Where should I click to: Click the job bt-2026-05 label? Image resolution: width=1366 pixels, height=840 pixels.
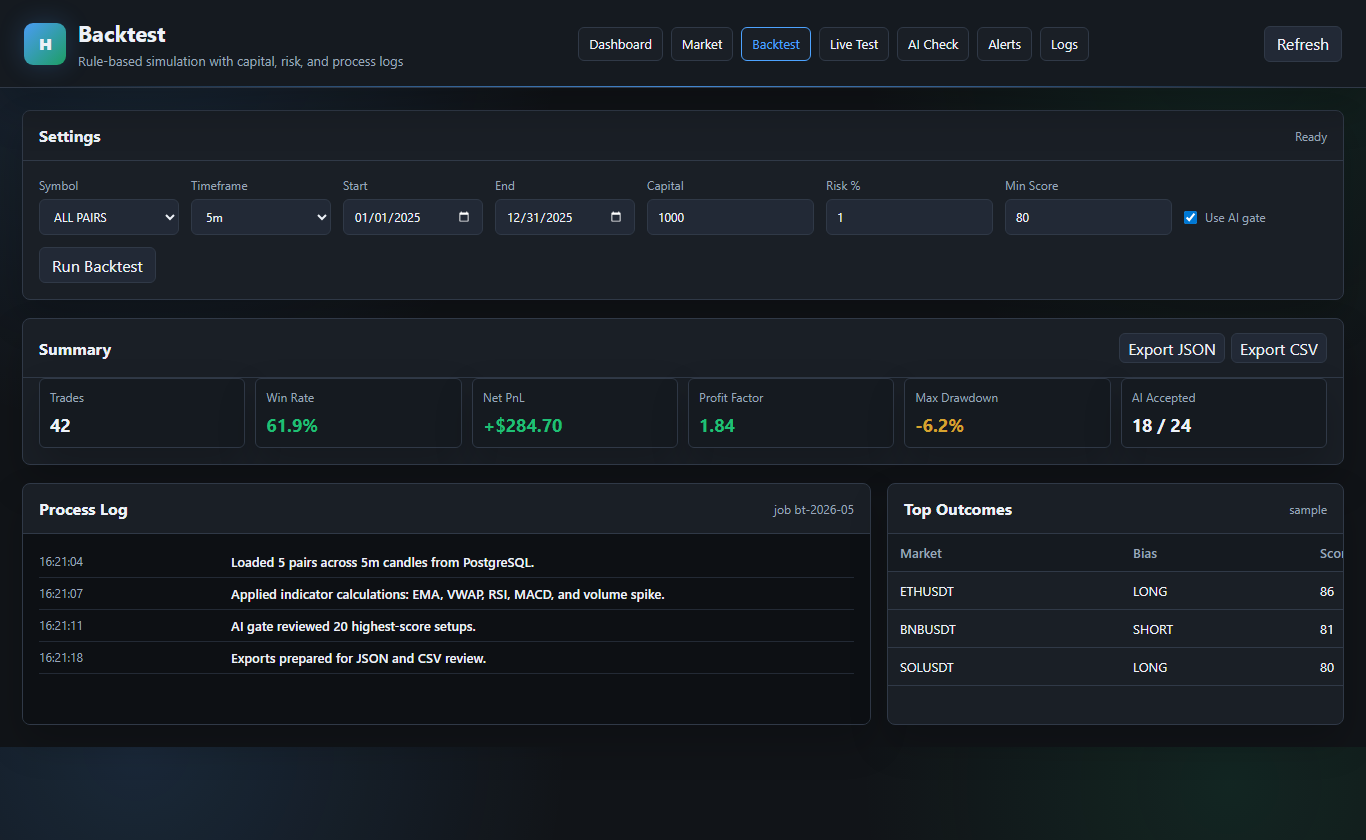[813, 510]
